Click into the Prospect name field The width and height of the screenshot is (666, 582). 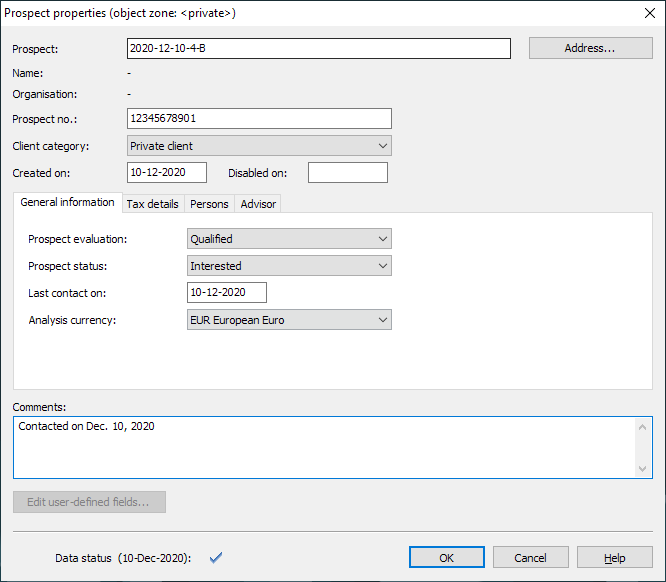(x=319, y=49)
